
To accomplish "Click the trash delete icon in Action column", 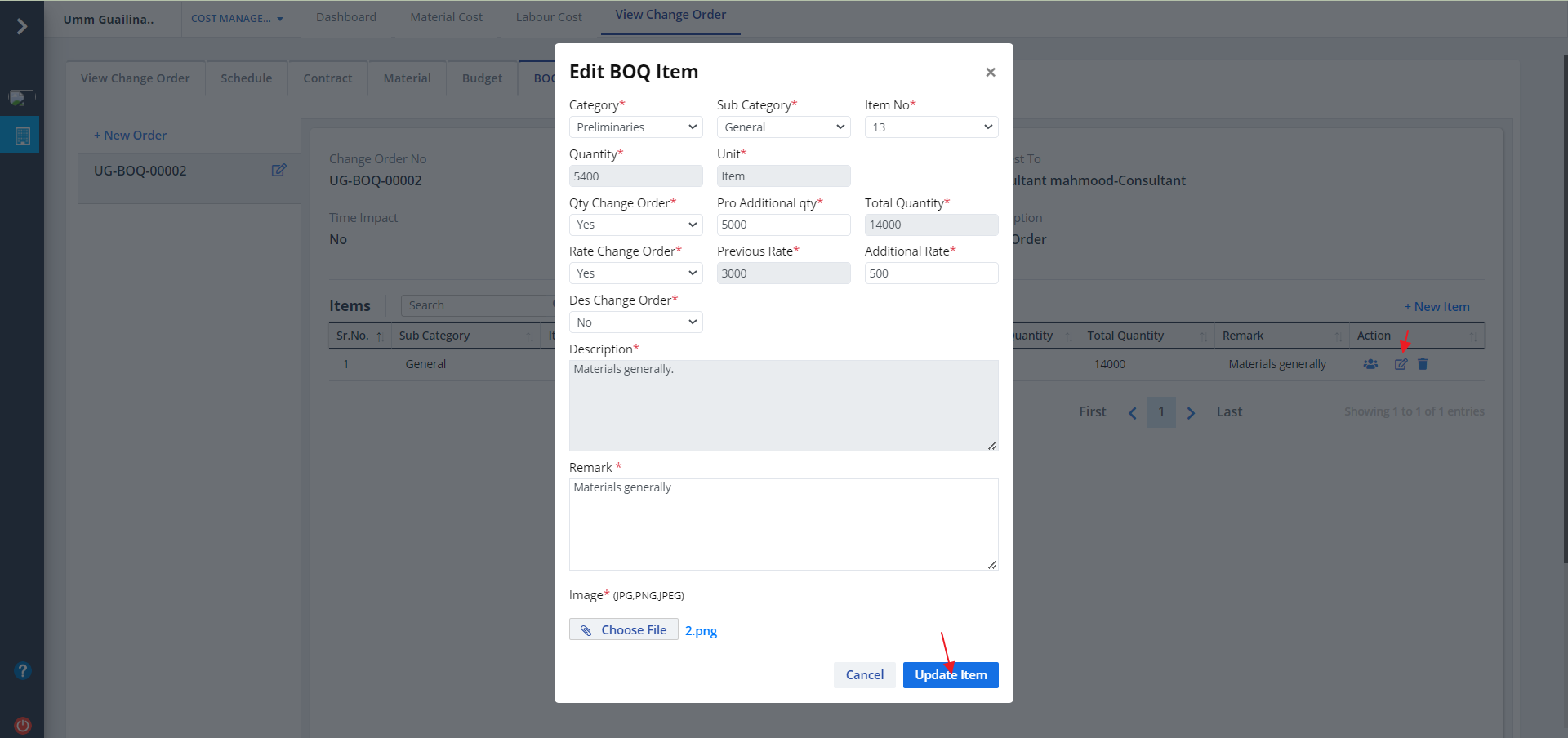I will click(1423, 364).
